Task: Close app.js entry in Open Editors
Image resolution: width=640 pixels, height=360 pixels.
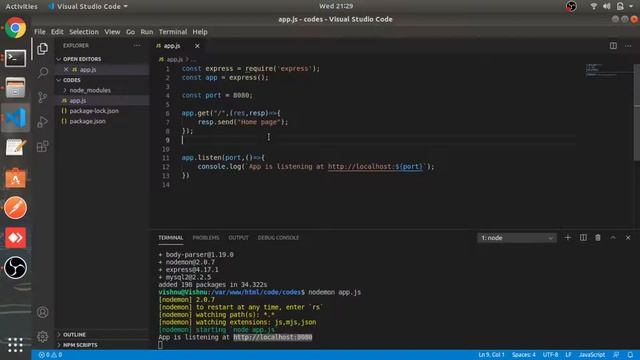Action: (66, 70)
